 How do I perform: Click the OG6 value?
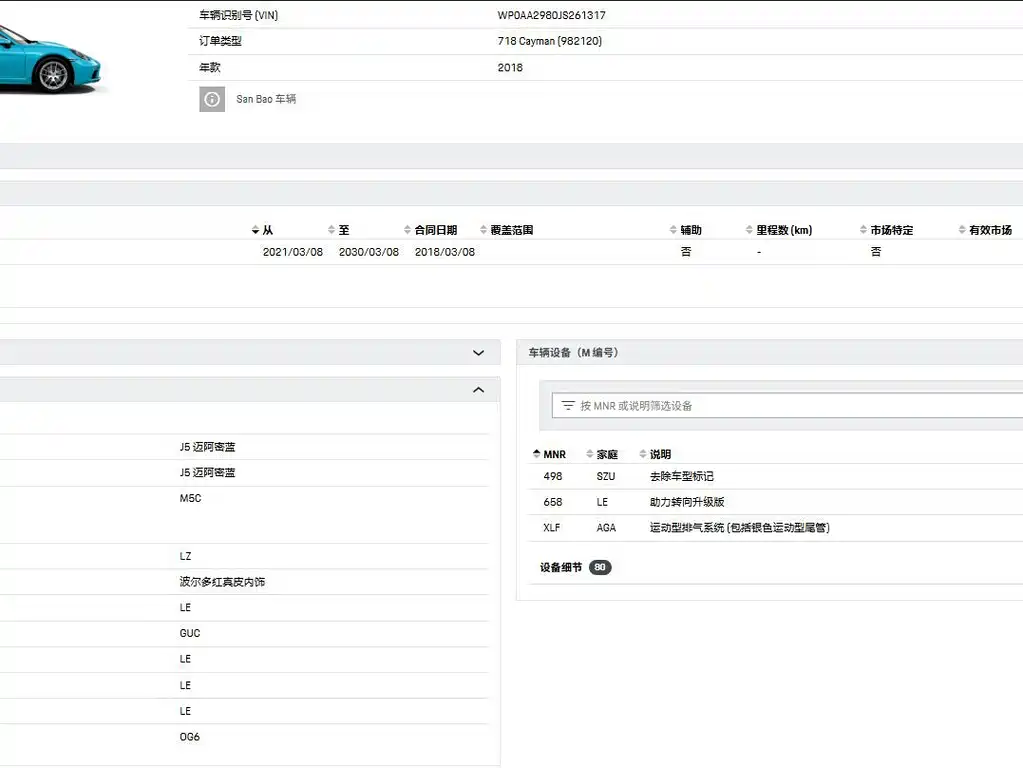tap(189, 737)
